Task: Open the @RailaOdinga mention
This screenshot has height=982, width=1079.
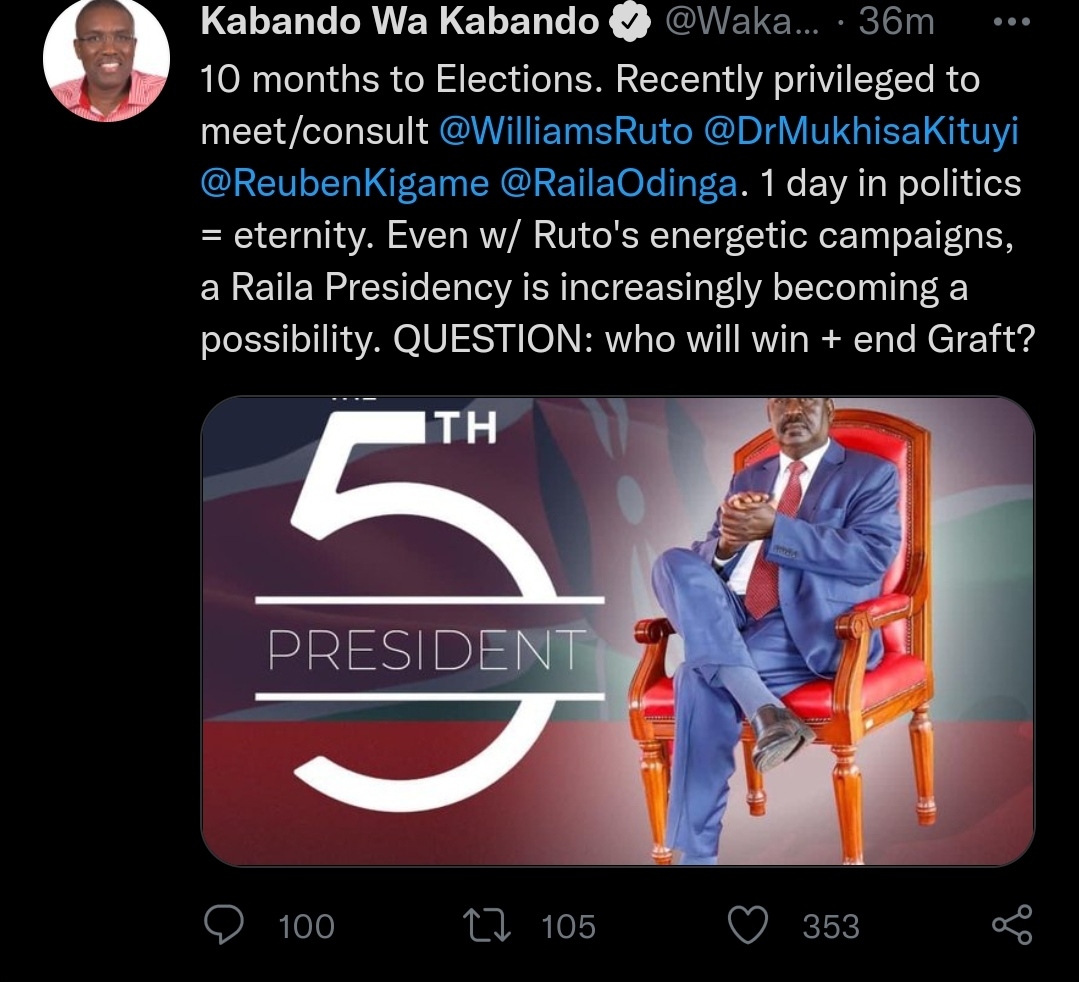Action: (x=619, y=183)
